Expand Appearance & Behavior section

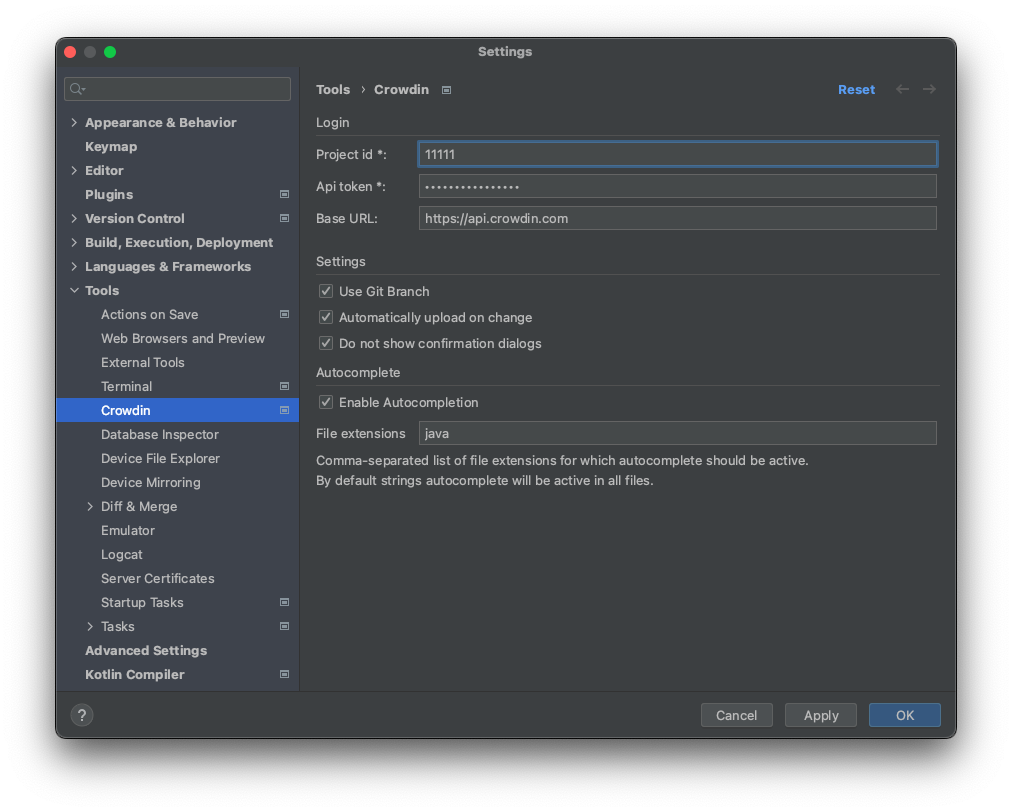(x=74, y=123)
